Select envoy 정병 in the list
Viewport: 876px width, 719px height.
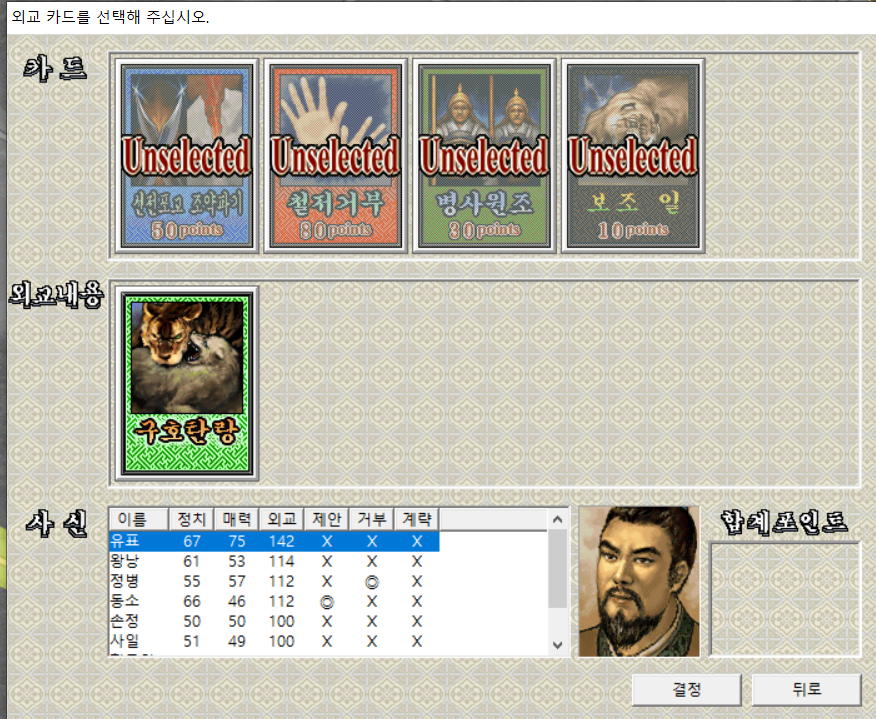click(274, 582)
